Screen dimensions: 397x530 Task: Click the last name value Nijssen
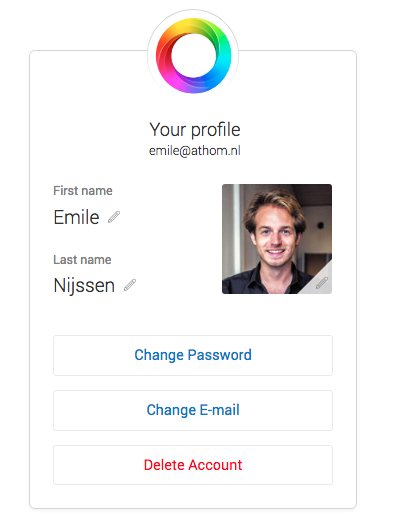coord(84,285)
